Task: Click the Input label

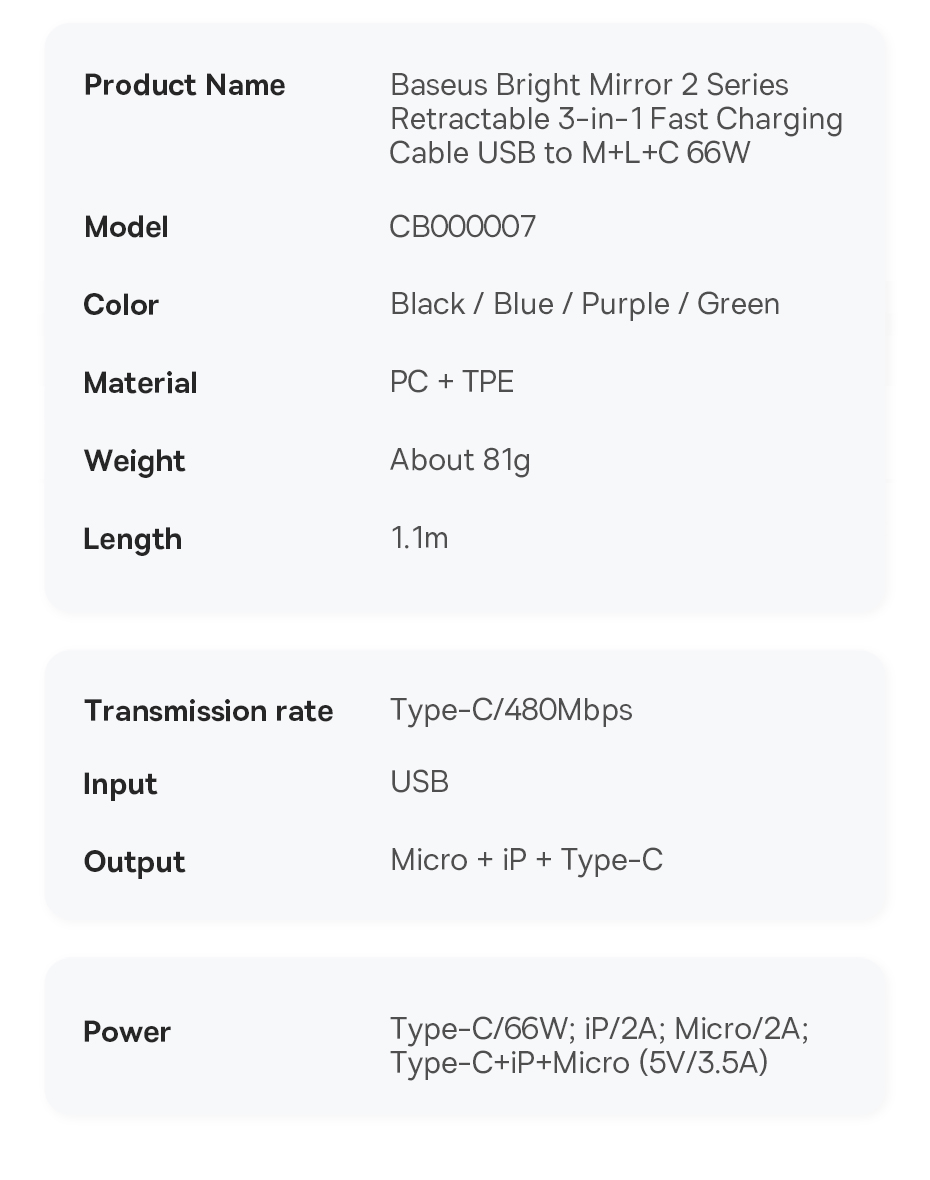Action: click(x=120, y=784)
